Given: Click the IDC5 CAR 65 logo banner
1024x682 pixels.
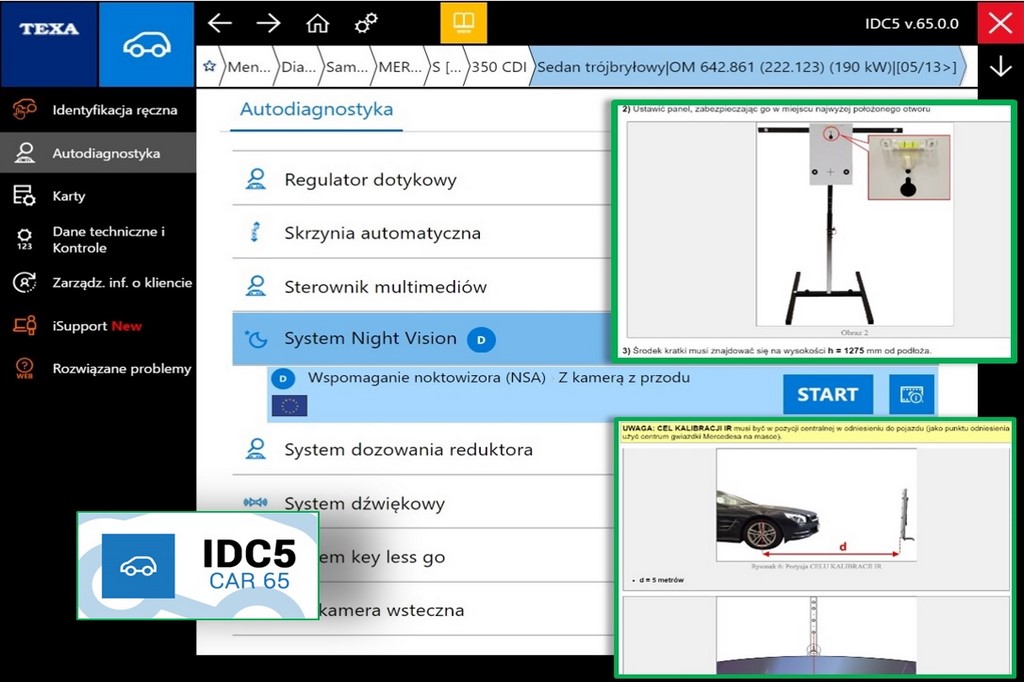Looking at the screenshot, I should [x=198, y=566].
